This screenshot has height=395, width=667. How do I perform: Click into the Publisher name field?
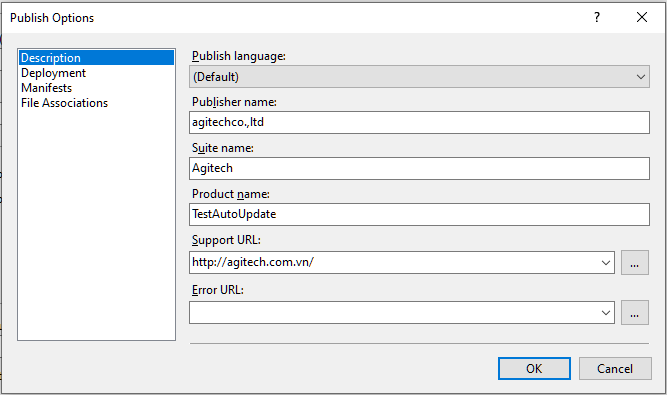coord(419,122)
